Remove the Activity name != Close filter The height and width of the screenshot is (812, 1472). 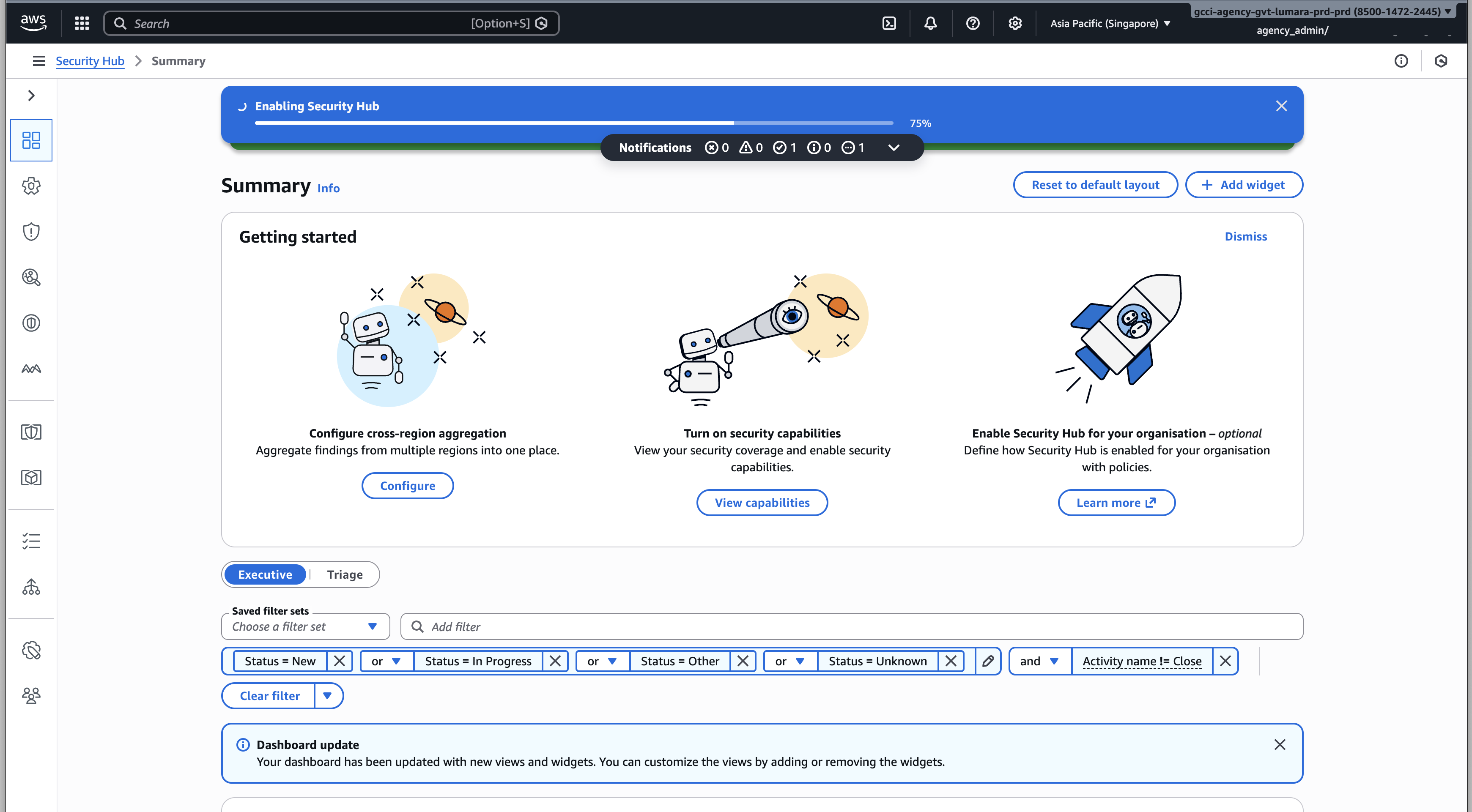[1225, 661]
